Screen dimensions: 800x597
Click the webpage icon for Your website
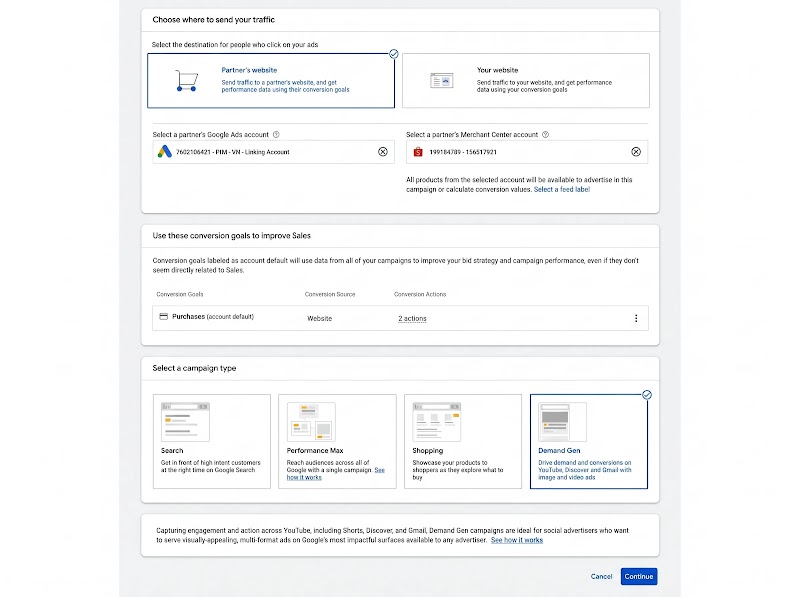coord(441,81)
